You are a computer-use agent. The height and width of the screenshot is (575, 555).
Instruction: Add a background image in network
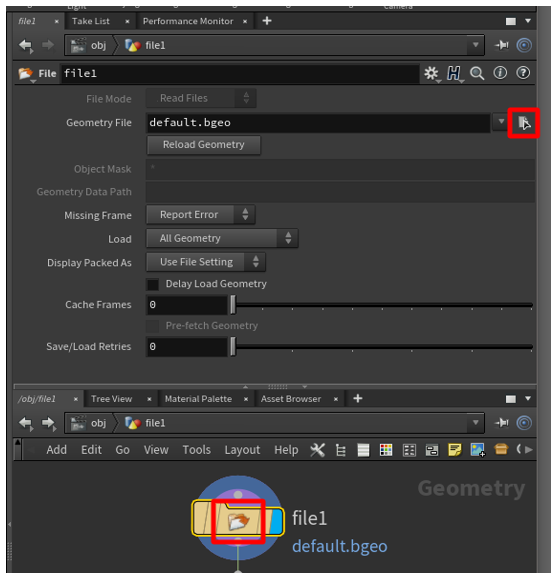tap(478, 450)
